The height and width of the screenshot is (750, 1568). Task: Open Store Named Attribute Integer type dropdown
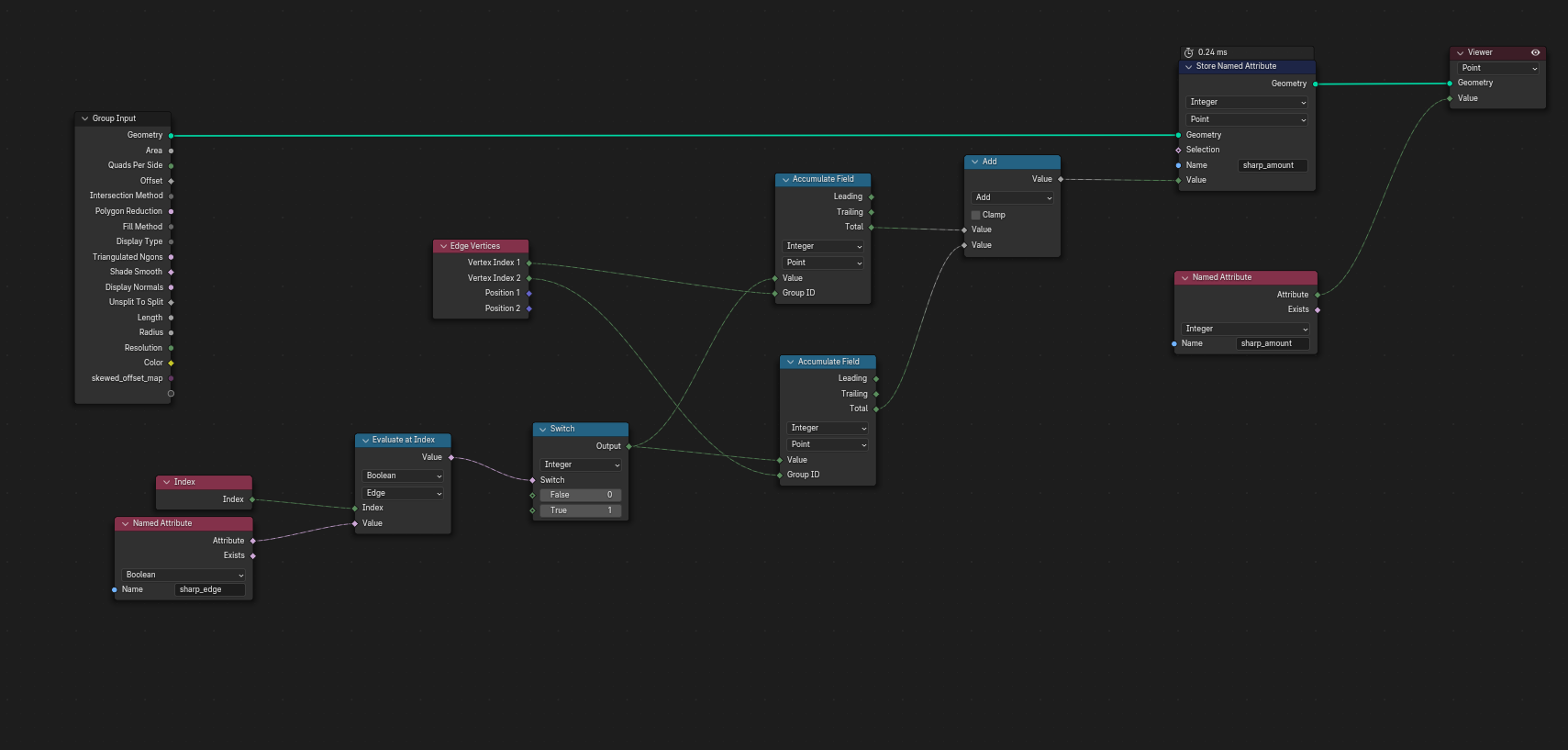click(x=1247, y=102)
